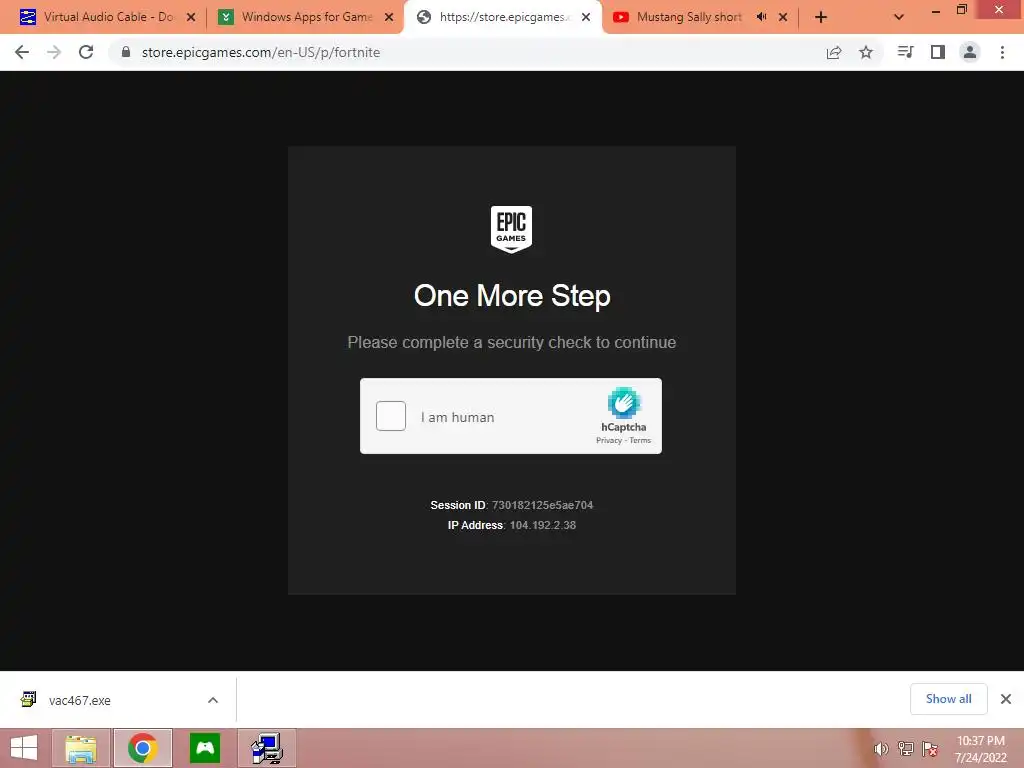
Task: Open the Chrome profile avatar menu
Action: [x=970, y=52]
